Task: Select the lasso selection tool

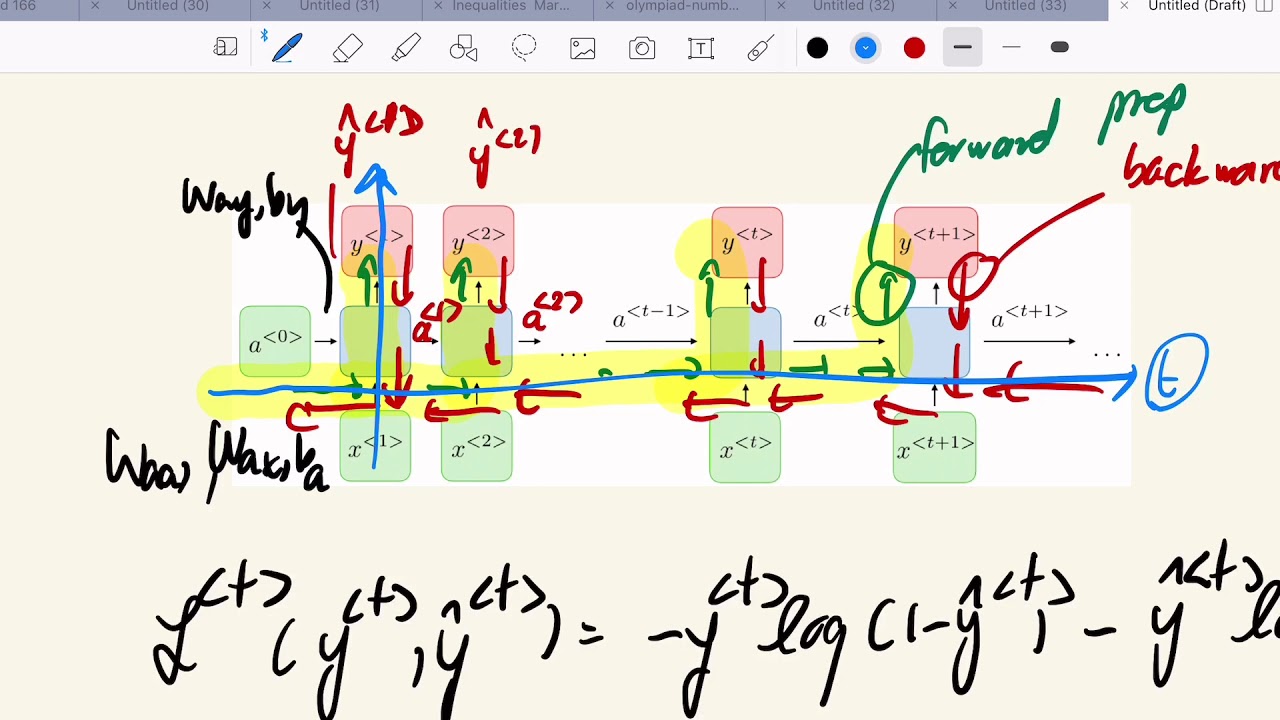Action: click(524, 47)
